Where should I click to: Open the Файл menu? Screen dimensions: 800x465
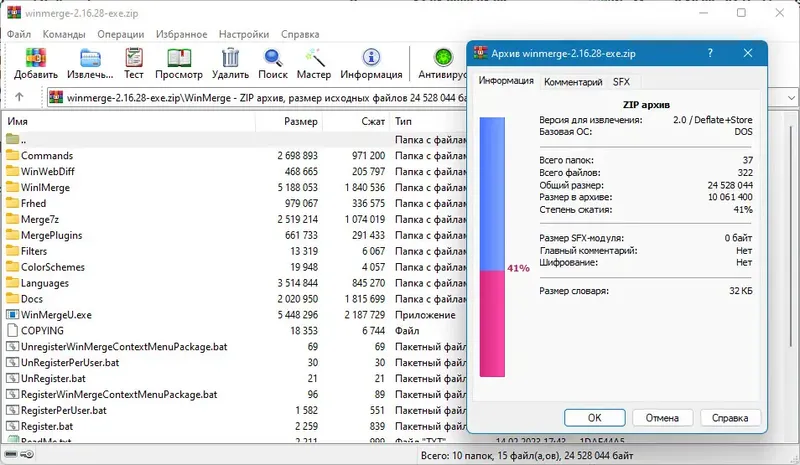click(19, 34)
